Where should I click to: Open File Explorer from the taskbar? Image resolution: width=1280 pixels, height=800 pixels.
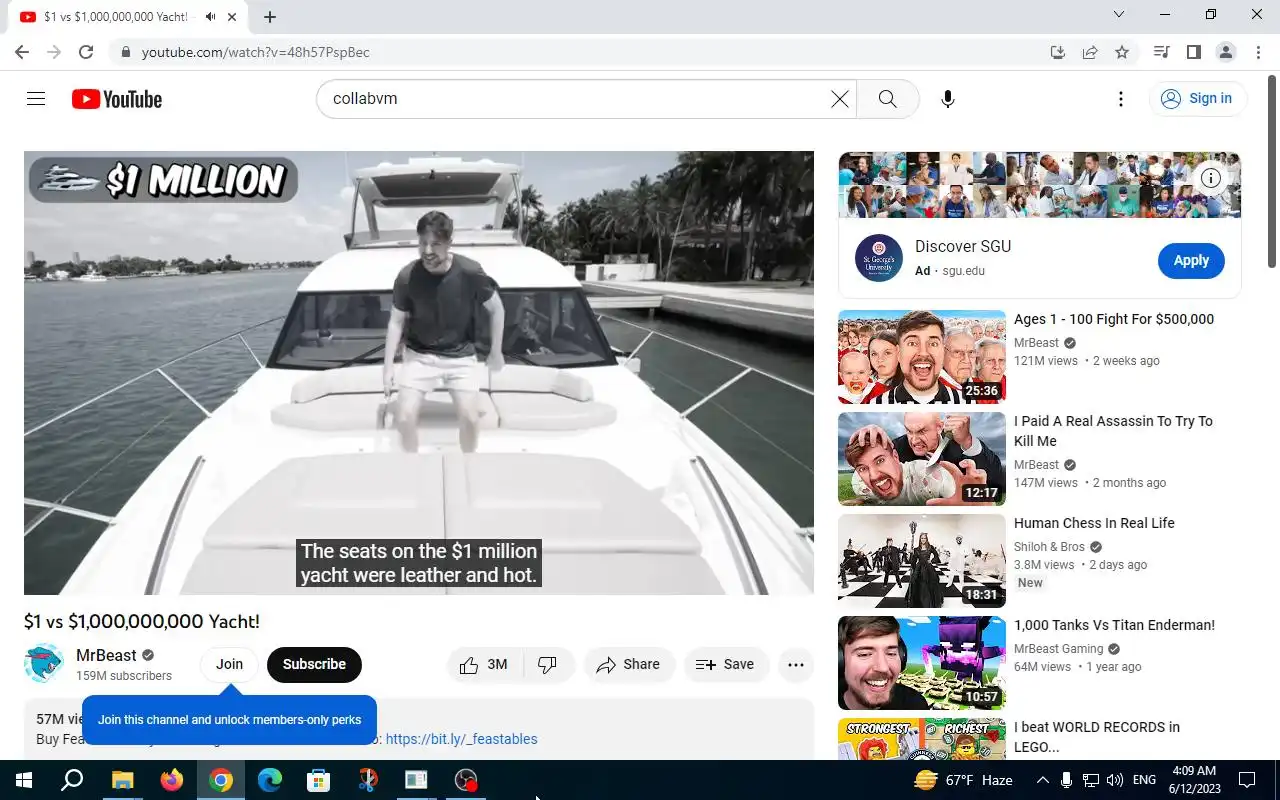tap(122, 780)
